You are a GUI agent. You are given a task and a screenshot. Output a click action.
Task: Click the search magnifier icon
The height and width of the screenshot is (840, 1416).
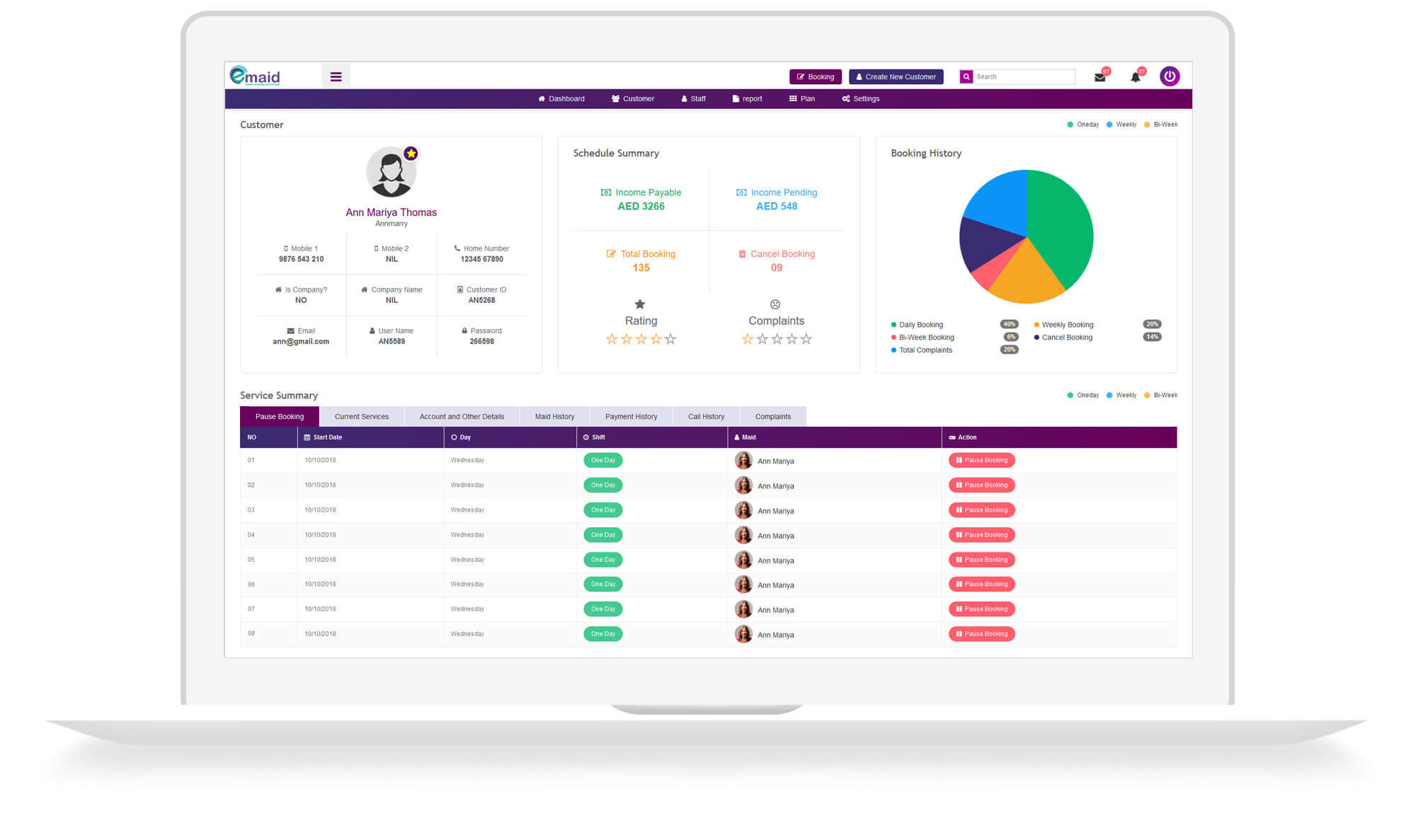pyautogui.click(x=966, y=76)
